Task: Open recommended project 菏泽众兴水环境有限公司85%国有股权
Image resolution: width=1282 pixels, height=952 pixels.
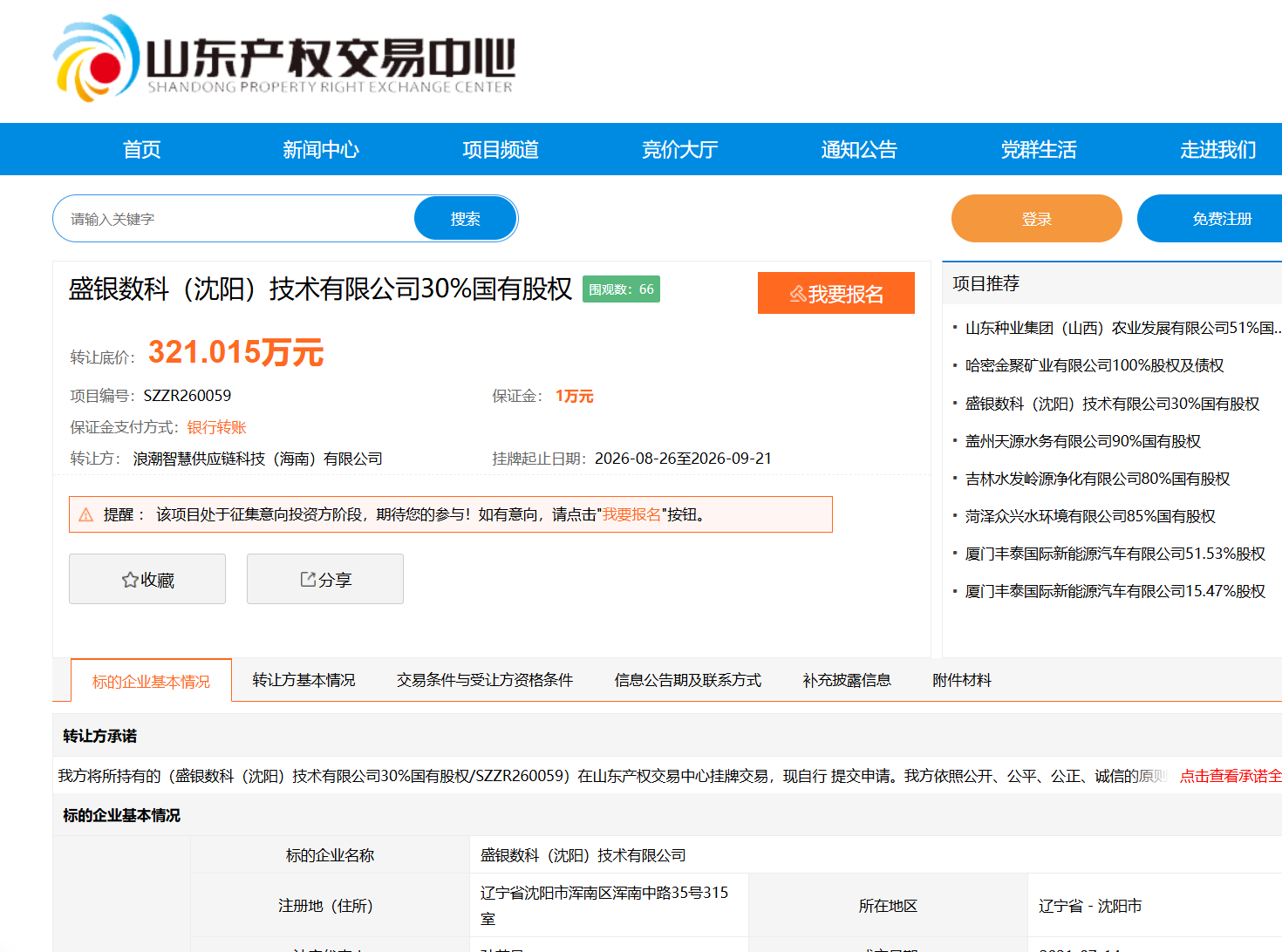Action: tap(1090, 516)
